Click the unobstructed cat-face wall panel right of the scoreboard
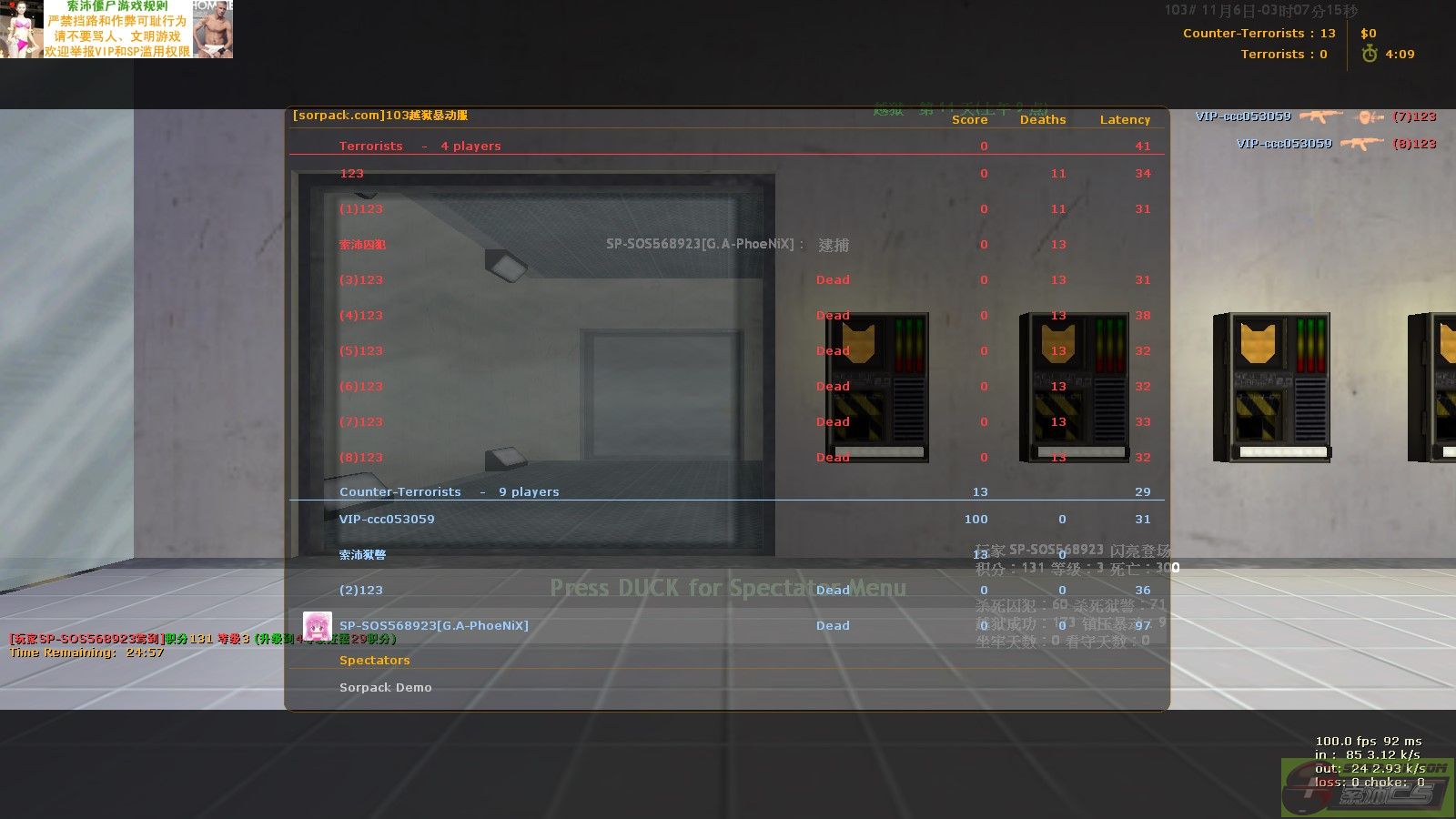Viewport: 1456px width, 819px height. (x=1271, y=387)
